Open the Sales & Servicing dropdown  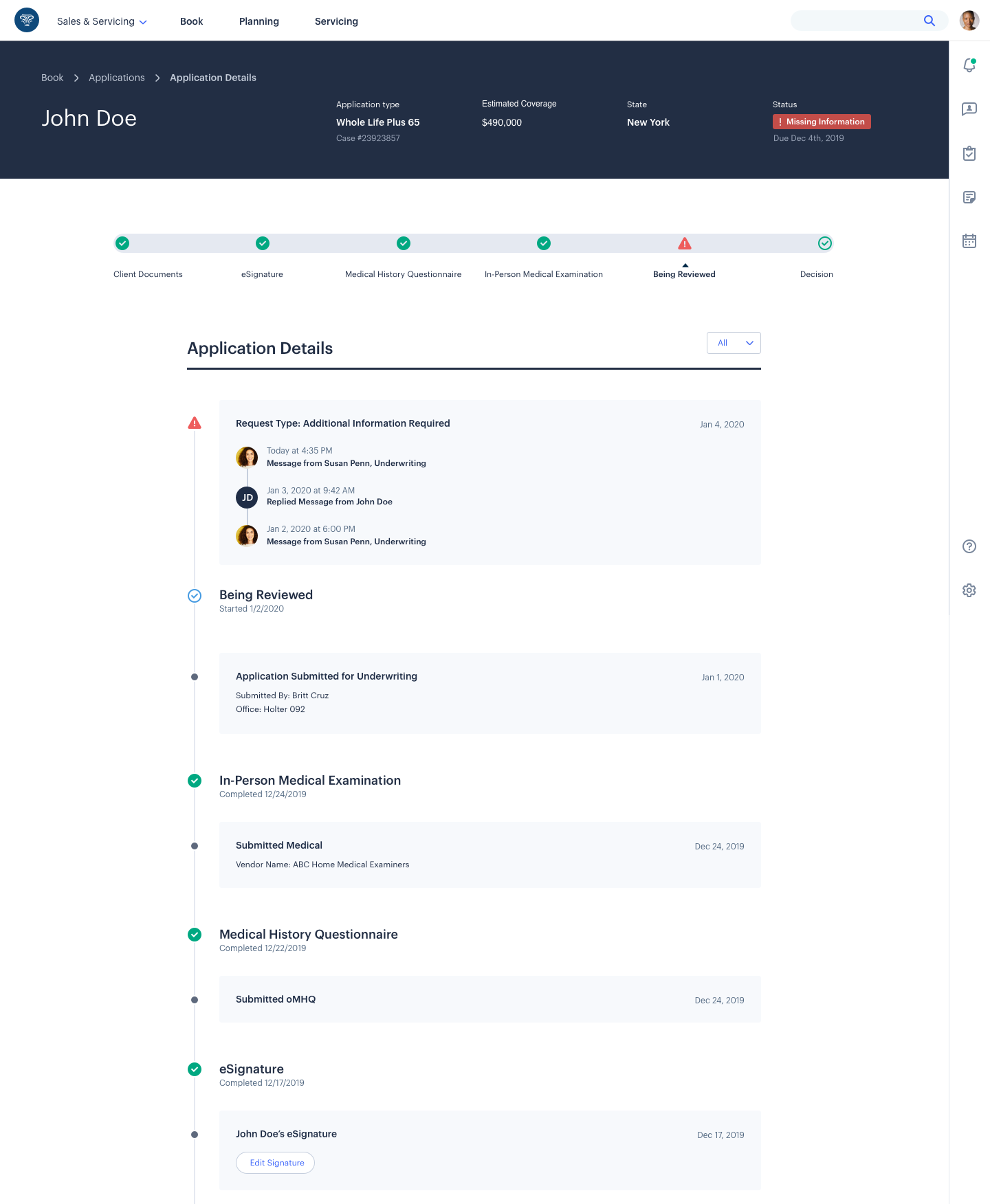coord(102,21)
